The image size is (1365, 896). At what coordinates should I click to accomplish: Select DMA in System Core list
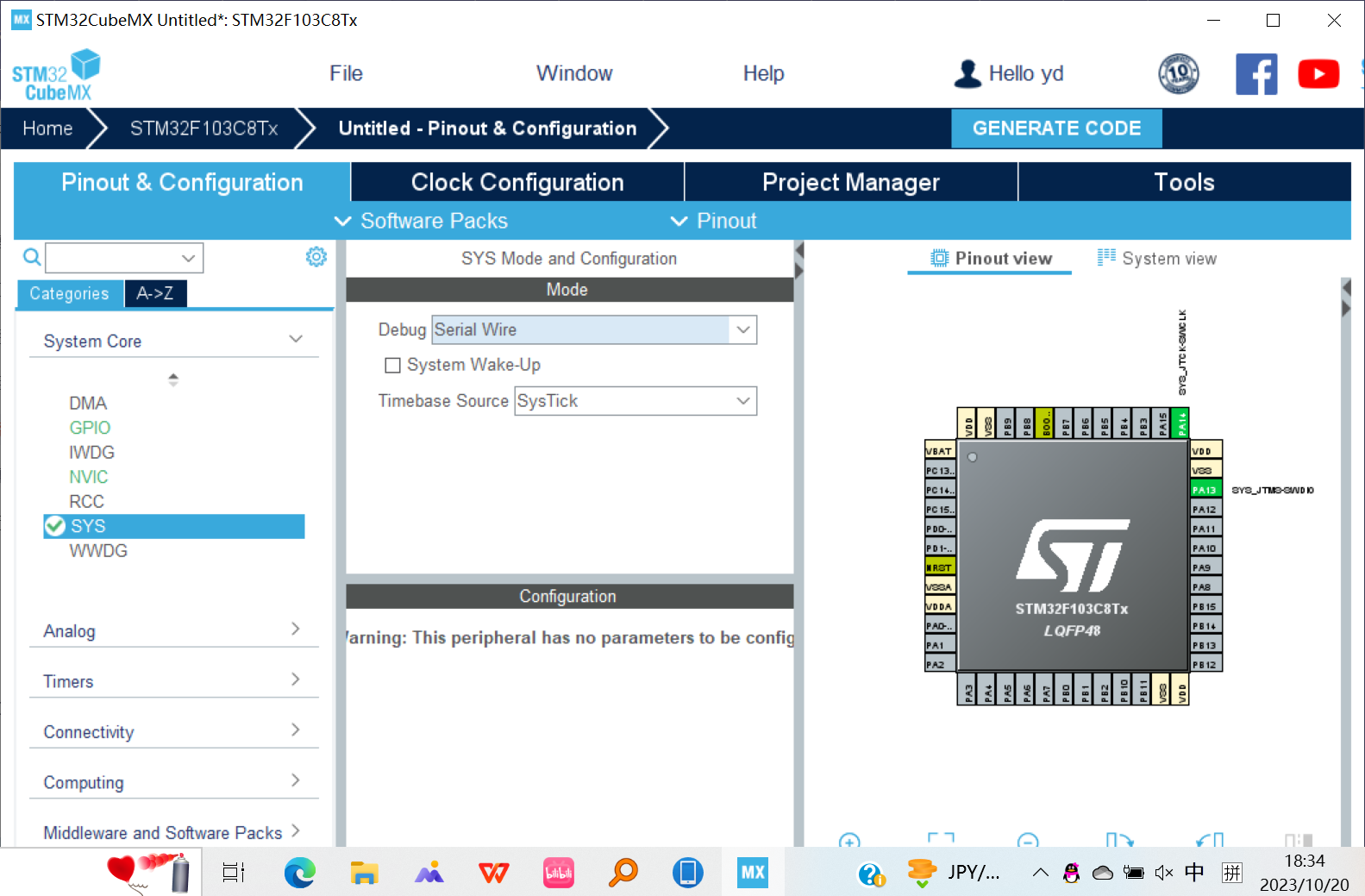coord(88,403)
